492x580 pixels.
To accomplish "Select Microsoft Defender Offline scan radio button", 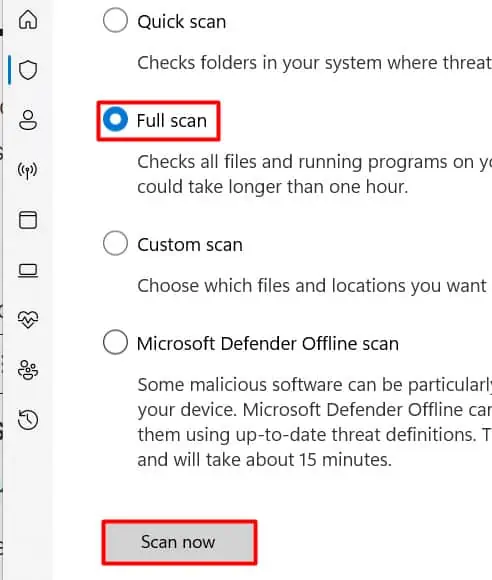I will click(115, 342).
